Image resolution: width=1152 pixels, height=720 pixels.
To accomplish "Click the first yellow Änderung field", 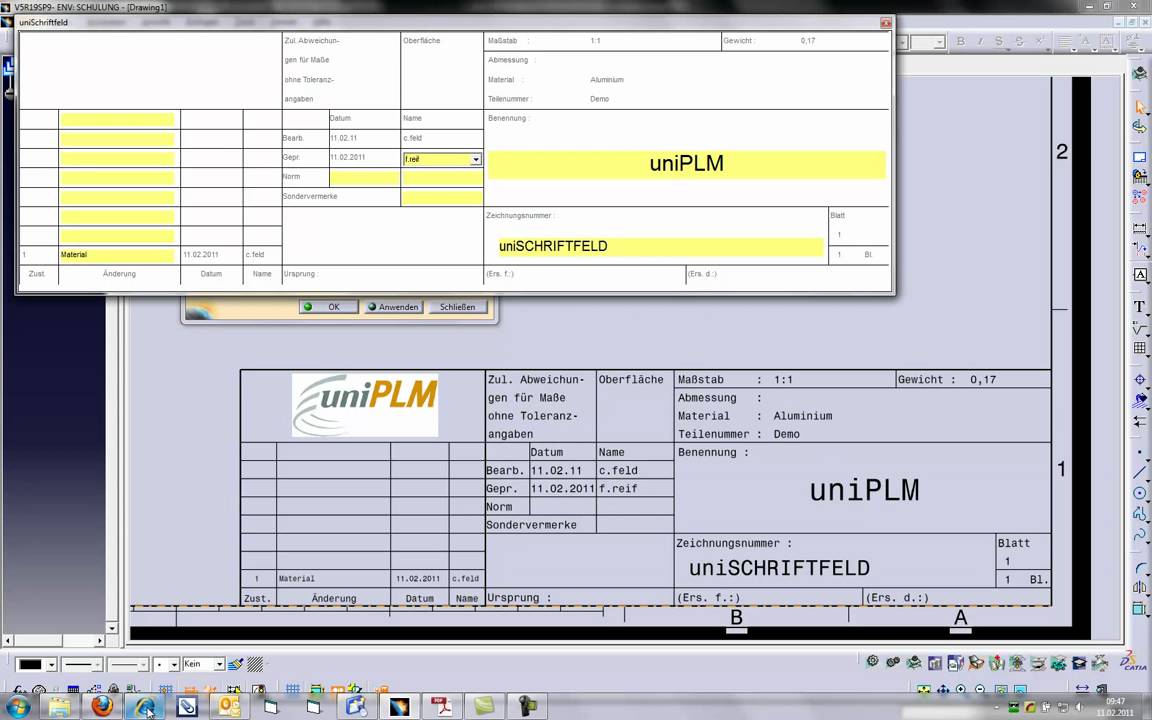I will (117, 119).
